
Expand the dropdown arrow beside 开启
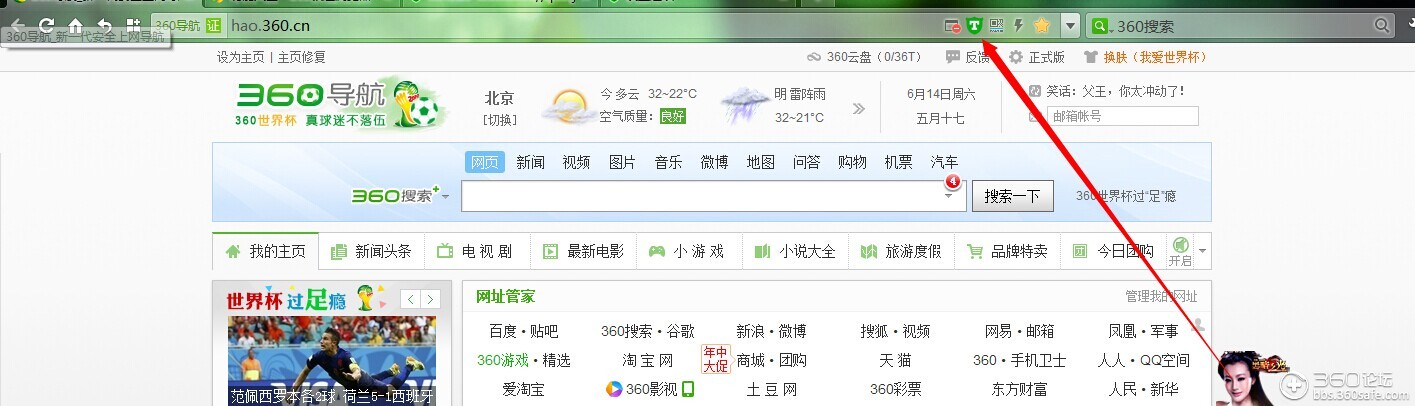[x=1203, y=251]
